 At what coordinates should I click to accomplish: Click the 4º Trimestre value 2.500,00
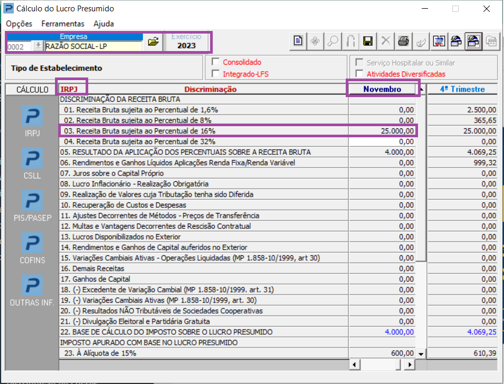point(482,110)
